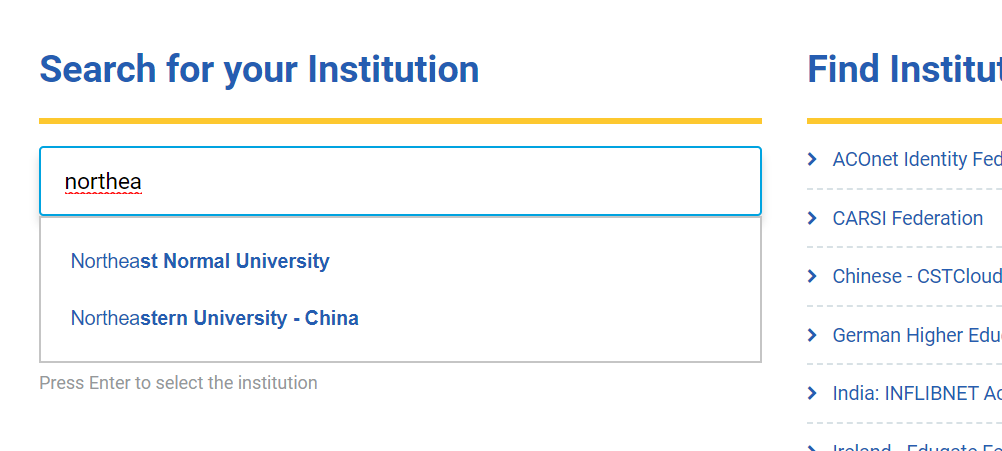The width and height of the screenshot is (1002, 451).
Task: Expand the CARSI Federation chevron
Action: tap(813, 218)
